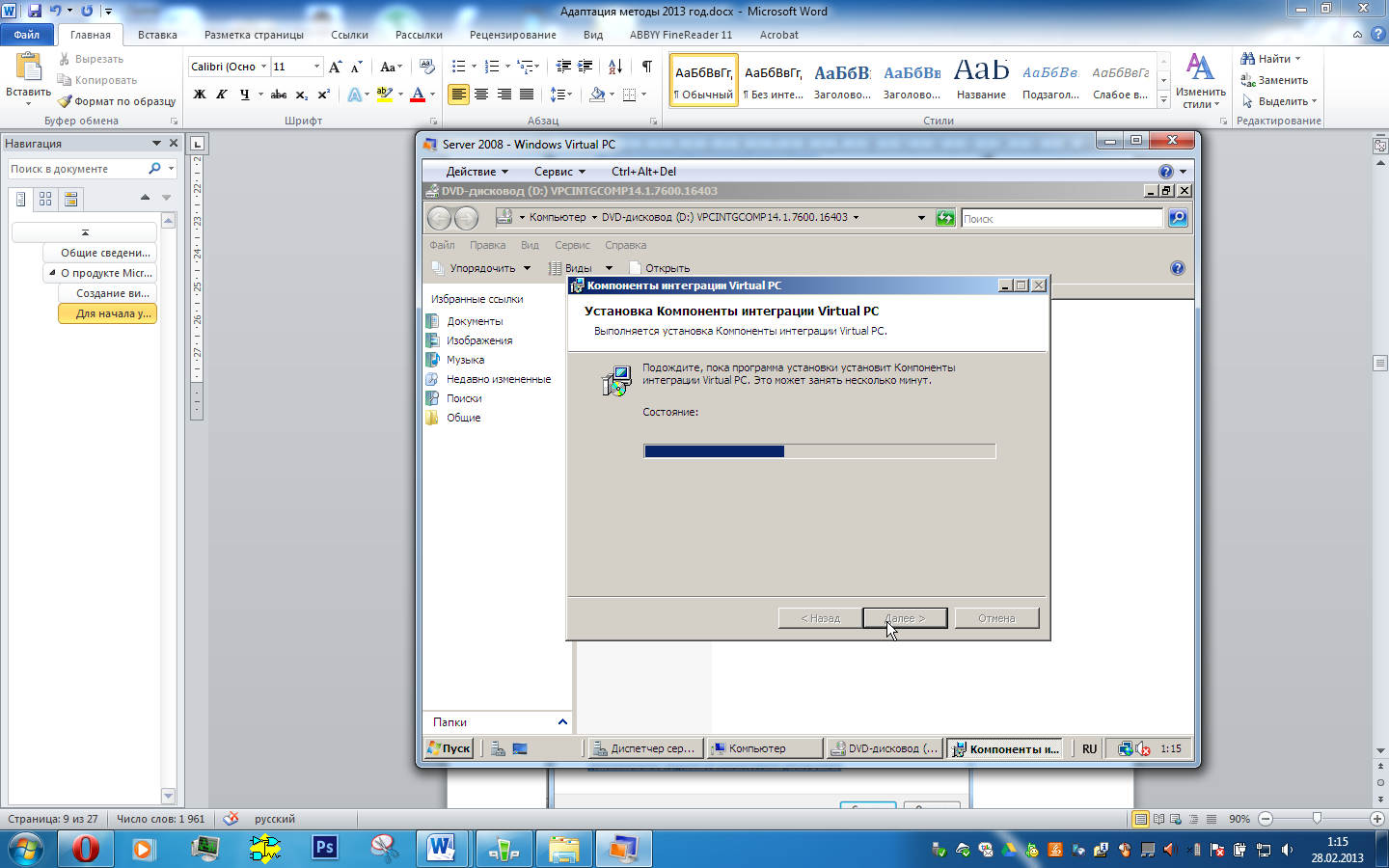This screenshot has width=1389, height=868.
Task: Justify the text
Action: point(527,95)
